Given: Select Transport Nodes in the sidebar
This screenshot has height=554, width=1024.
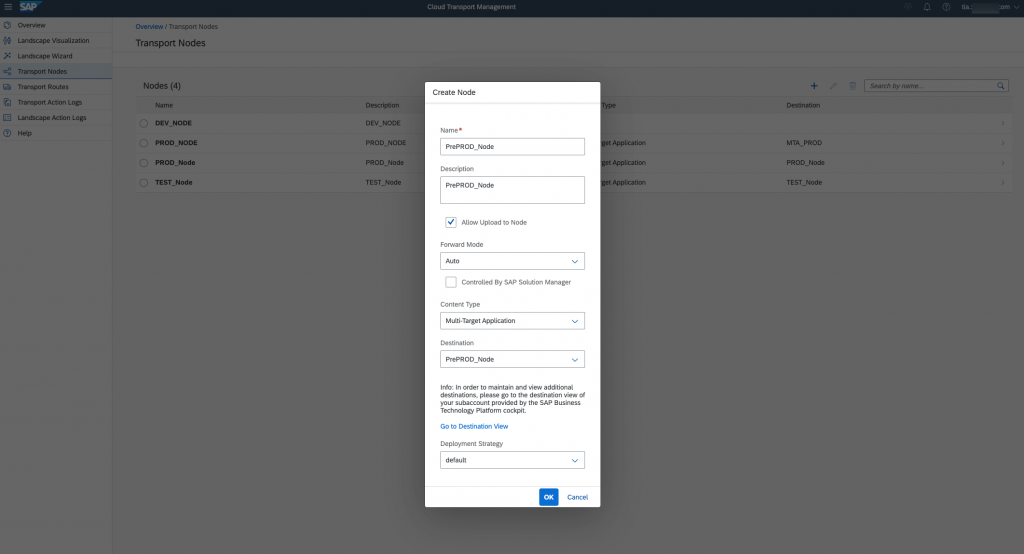Looking at the screenshot, I should (42, 71).
